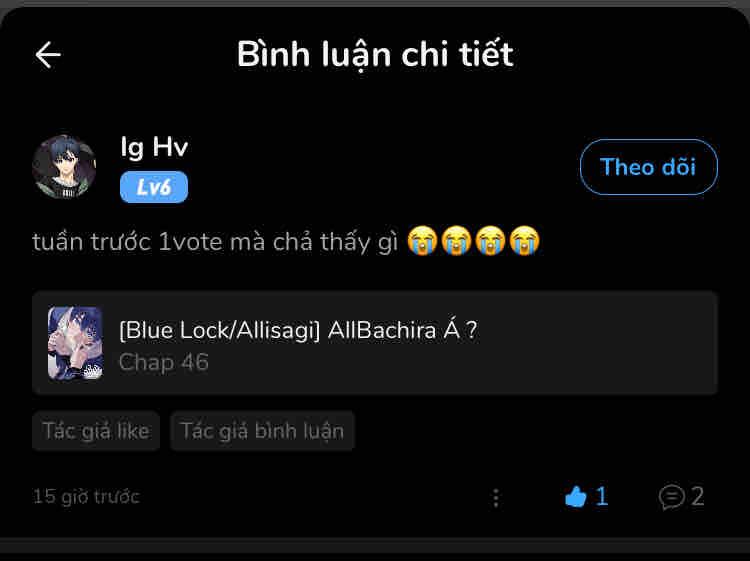This screenshot has width=750, height=561.
Task: Select the Tác giả like tag
Action: 96,430
